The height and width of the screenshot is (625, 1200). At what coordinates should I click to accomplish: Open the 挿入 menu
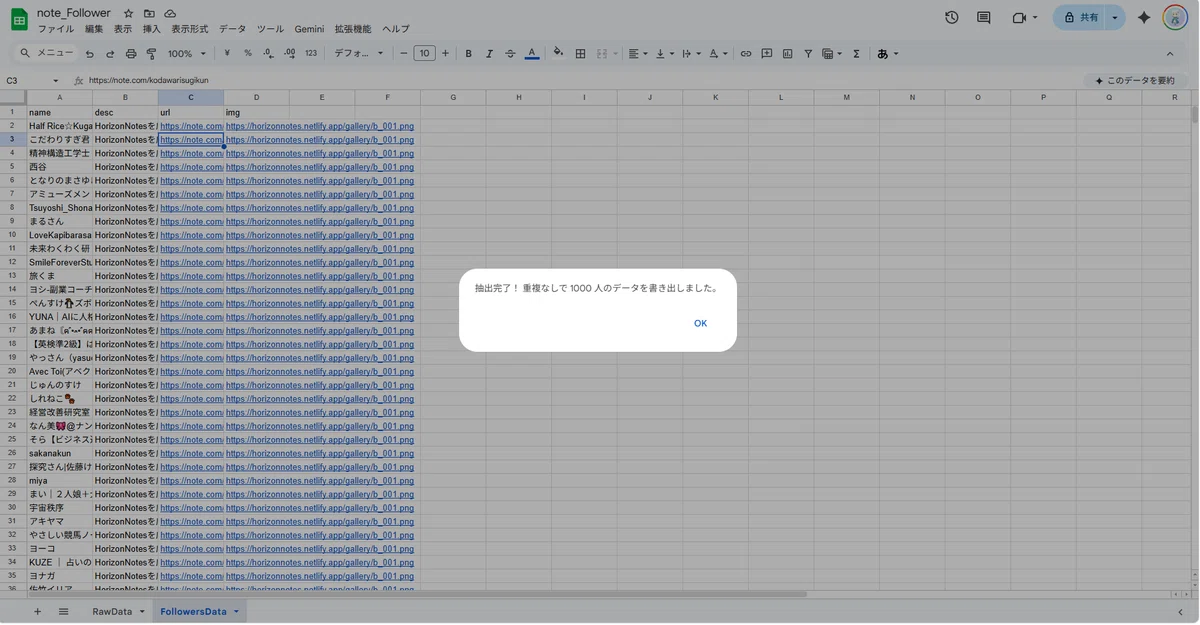[x=152, y=30]
